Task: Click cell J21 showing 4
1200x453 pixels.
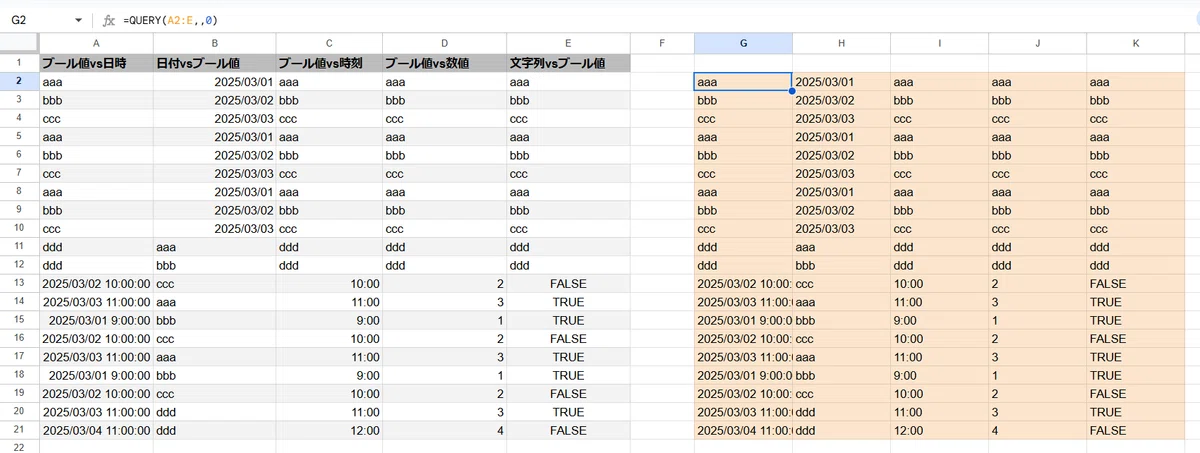Action: click(1037, 430)
